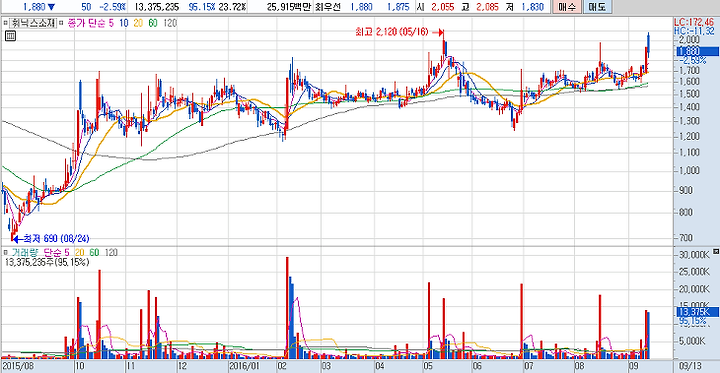Select the 20-day price moving average label
The image size is (720, 373).
pos(138,23)
